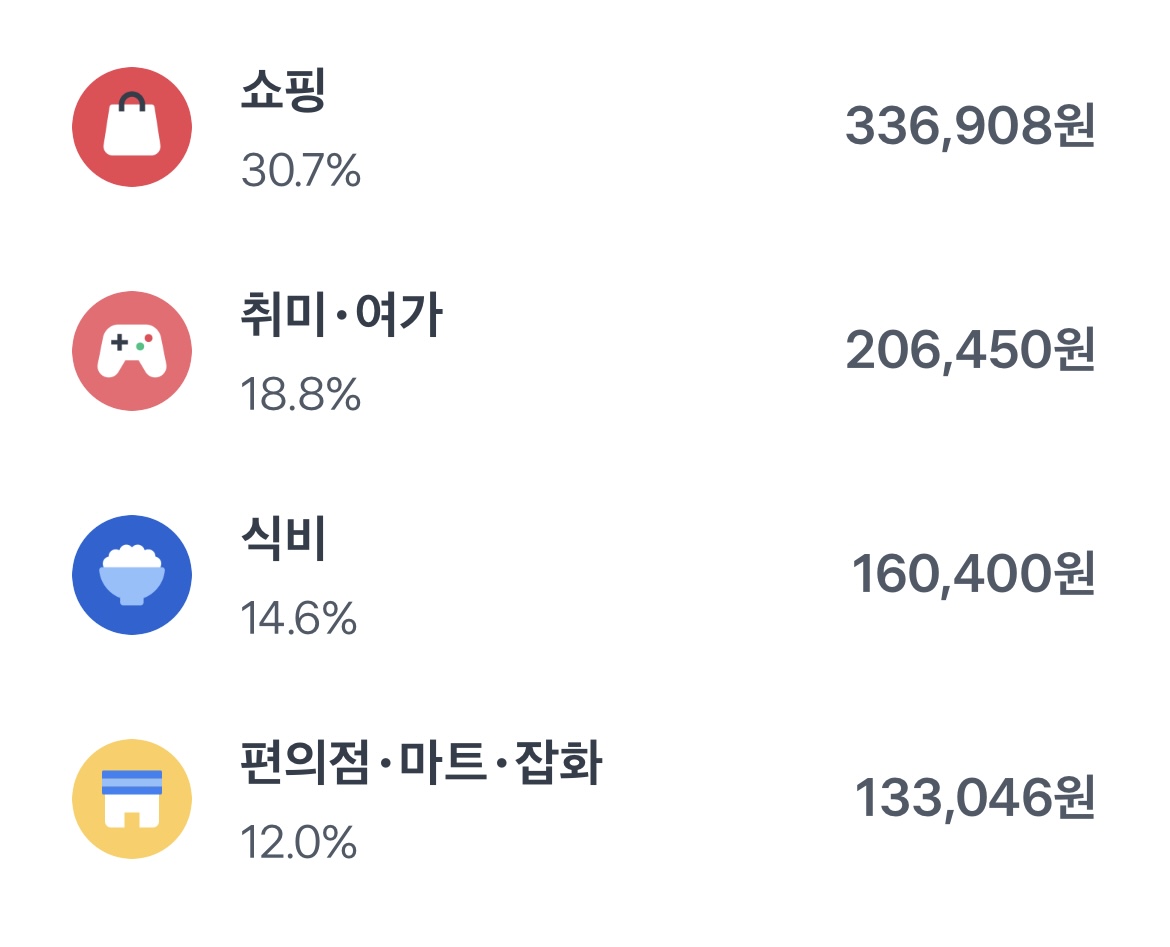Select the 206,450원 hobby amount
Image resolution: width=1170 pixels, height=947 pixels.
(970, 350)
